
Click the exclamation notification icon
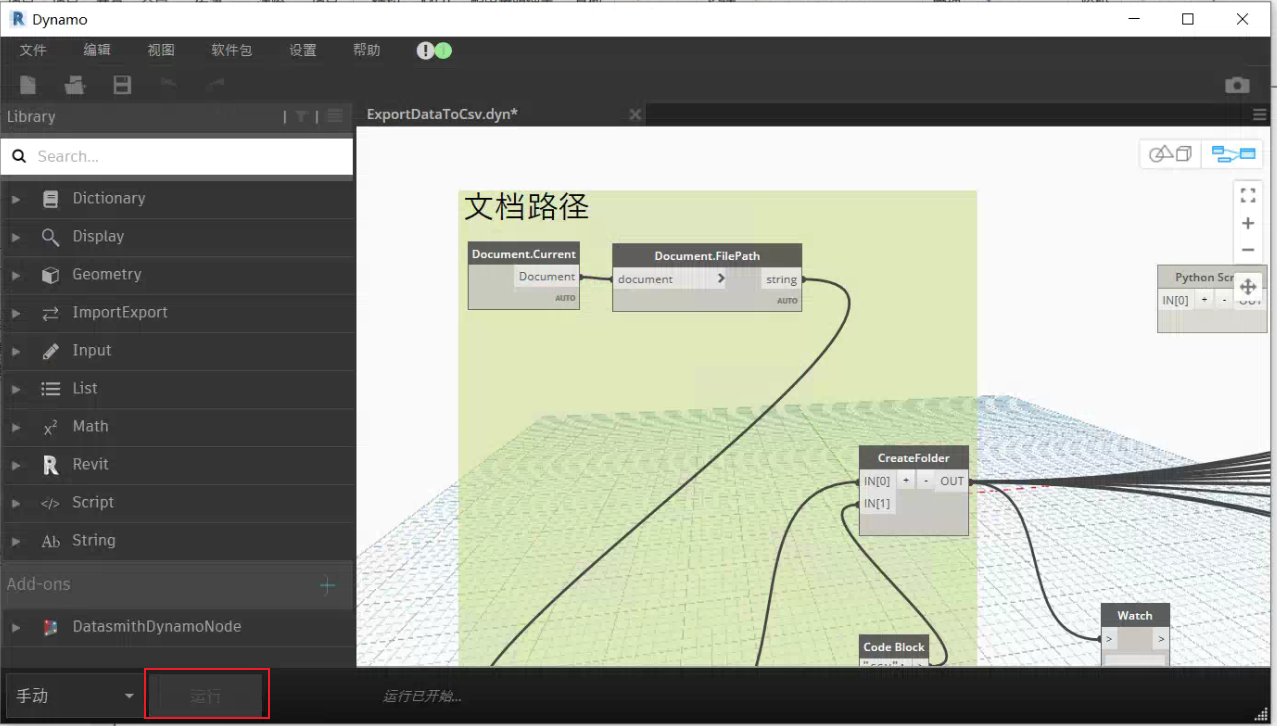pyautogui.click(x=425, y=50)
